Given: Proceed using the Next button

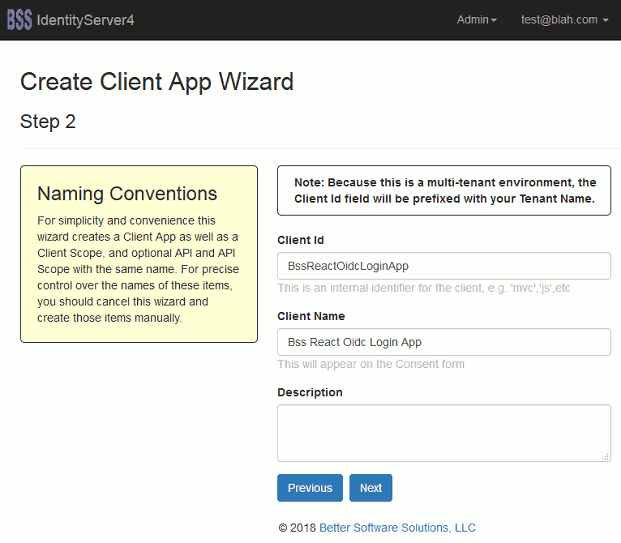Looking at the screenshot, I should [x=371, y=488].
